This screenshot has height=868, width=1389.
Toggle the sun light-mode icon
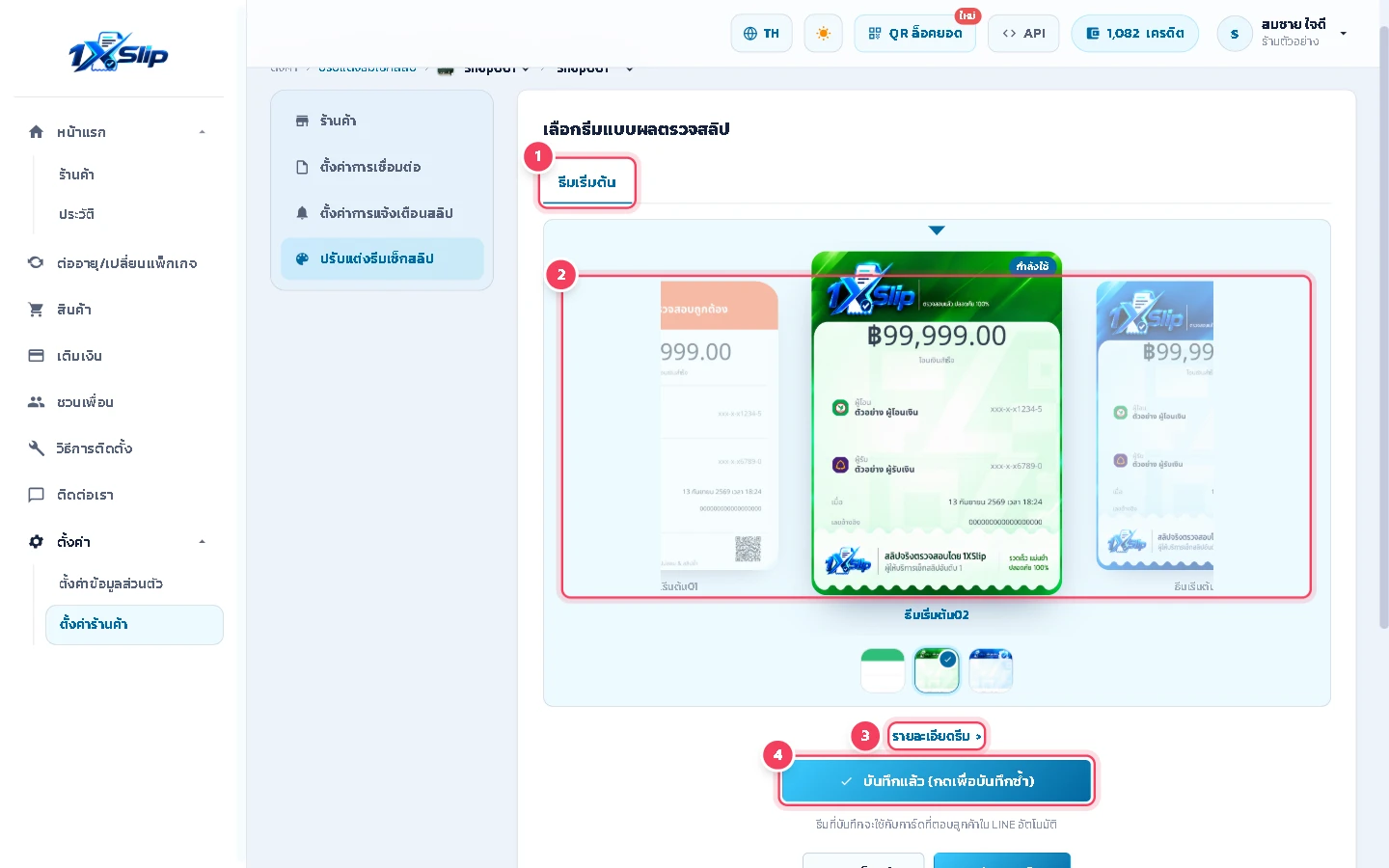tap(823, 34)
